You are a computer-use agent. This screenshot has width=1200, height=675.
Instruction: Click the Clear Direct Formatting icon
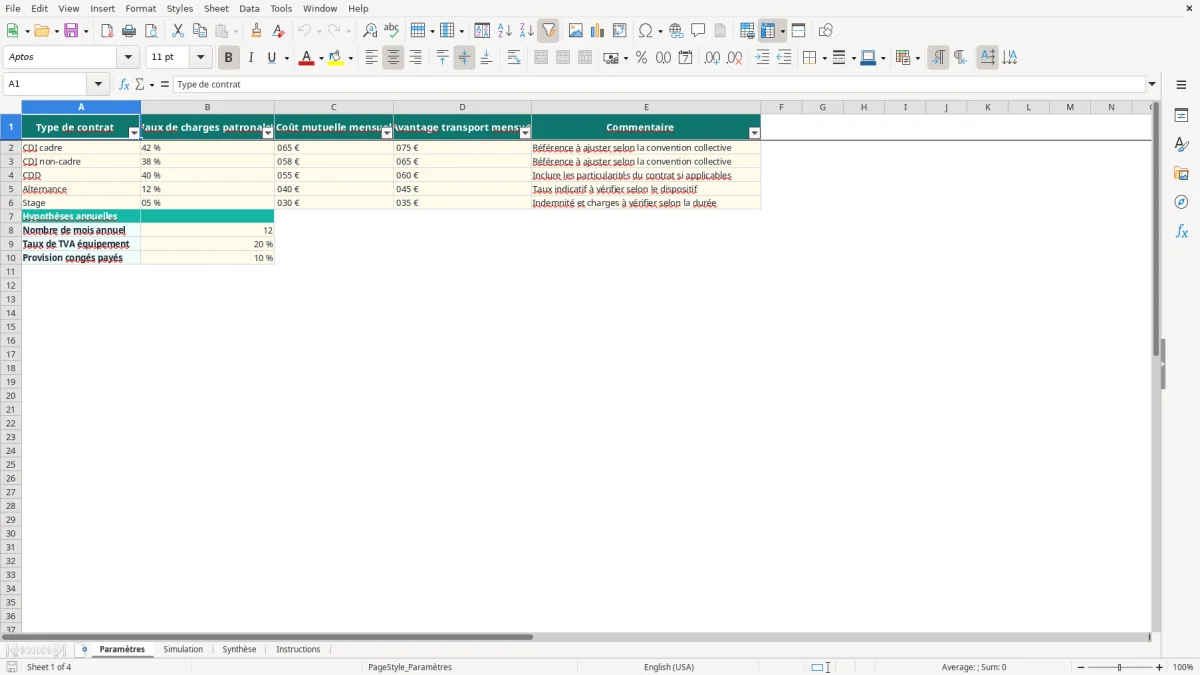(279, 31)
